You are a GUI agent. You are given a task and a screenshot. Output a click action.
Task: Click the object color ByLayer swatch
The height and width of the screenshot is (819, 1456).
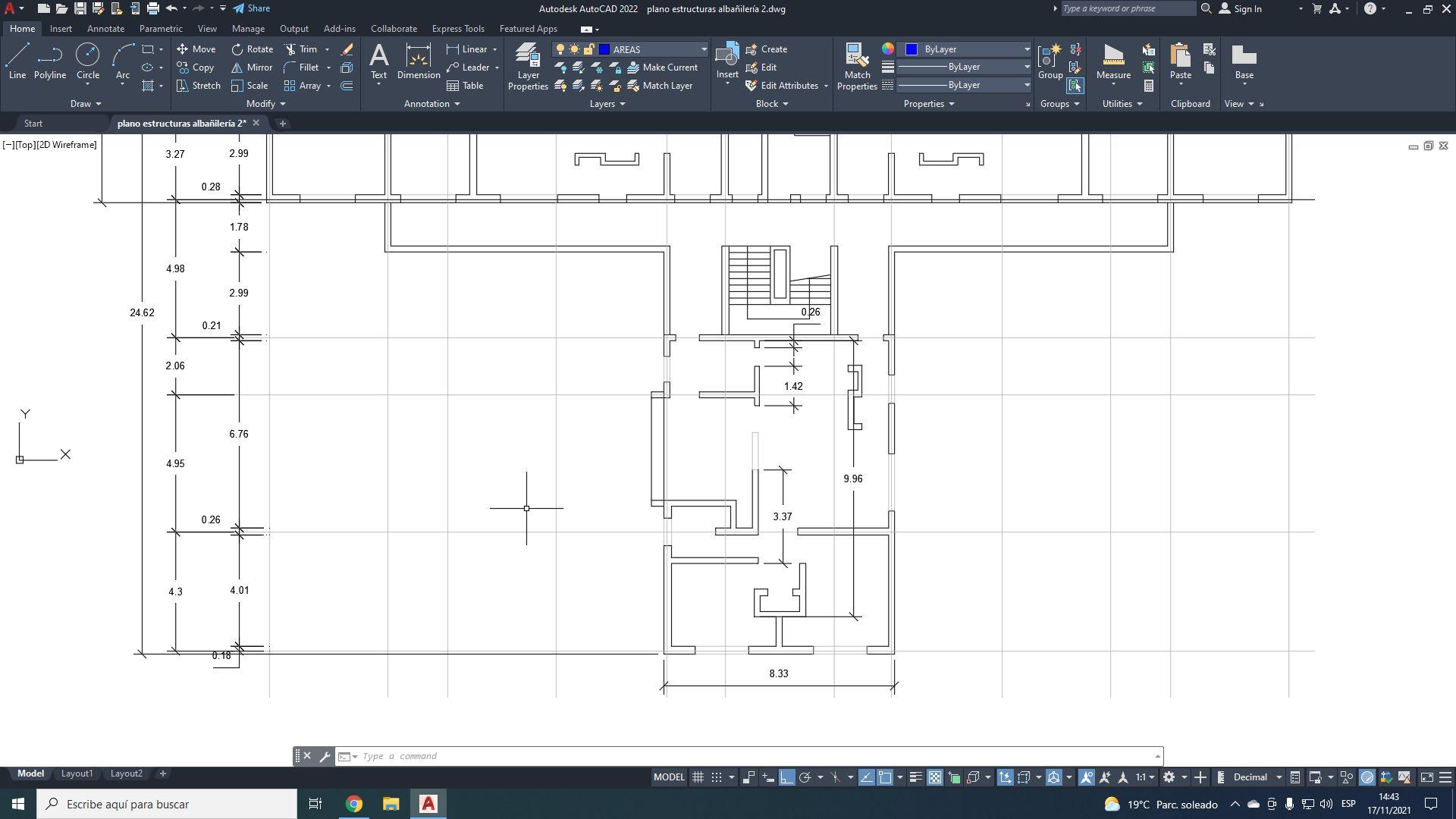pos(912,49)
